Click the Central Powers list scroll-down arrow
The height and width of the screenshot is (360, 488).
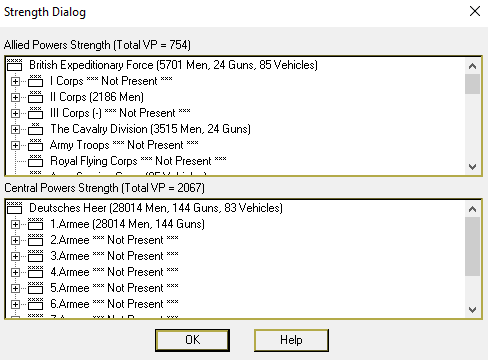(x=472, y=309)
